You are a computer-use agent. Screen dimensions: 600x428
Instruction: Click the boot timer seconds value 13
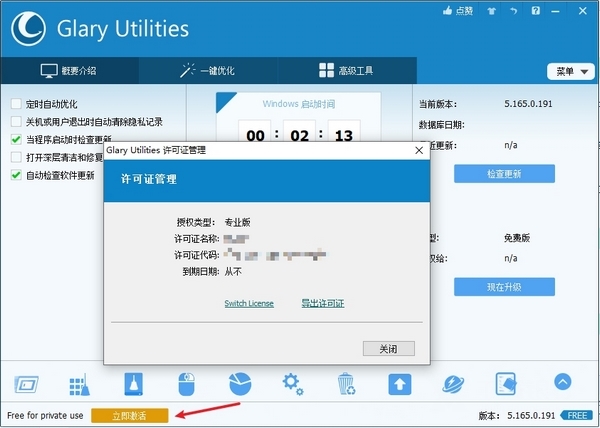[x=344, y=136]
